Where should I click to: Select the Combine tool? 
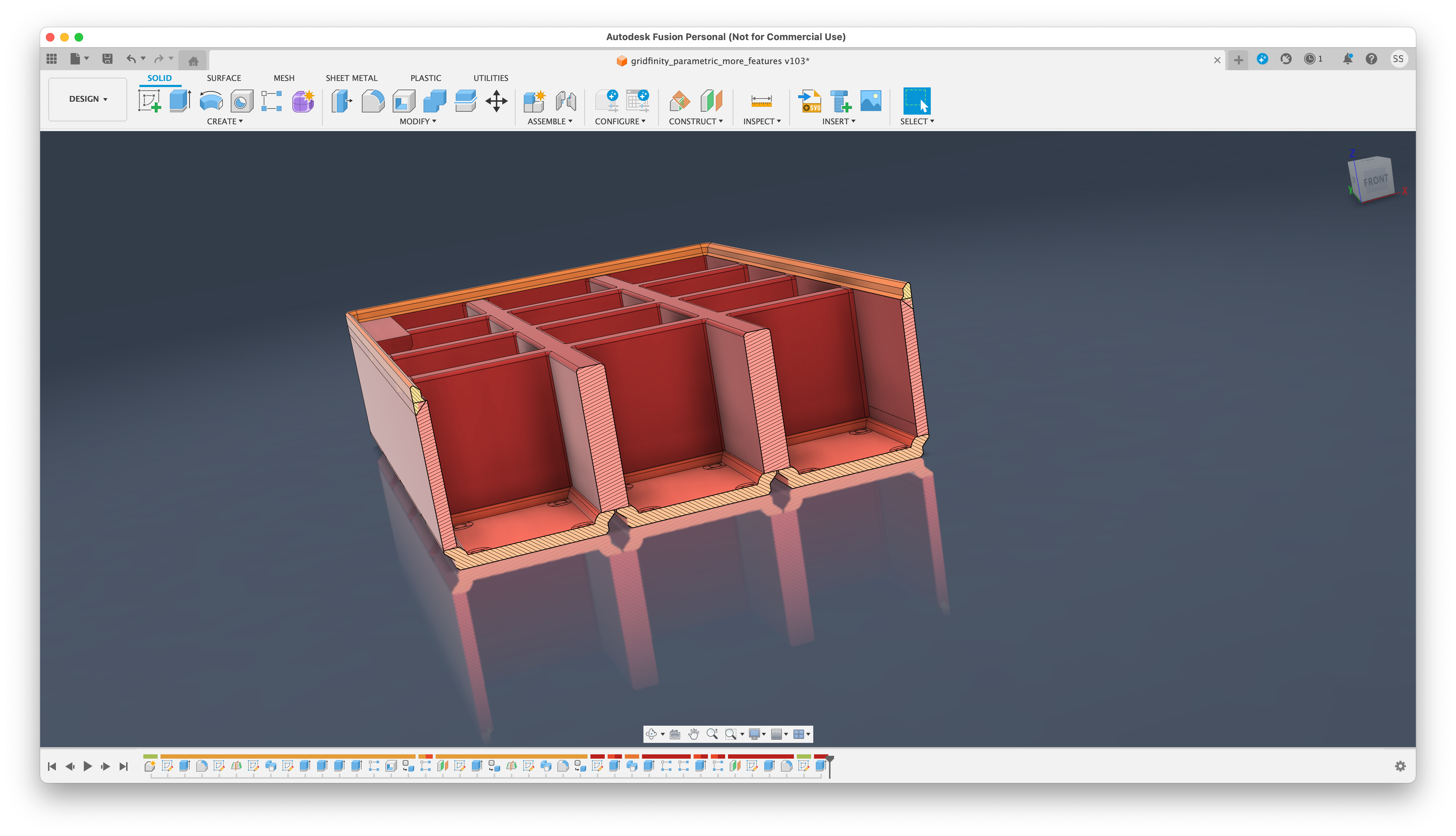pyautogui.click(x=435, y=101)
